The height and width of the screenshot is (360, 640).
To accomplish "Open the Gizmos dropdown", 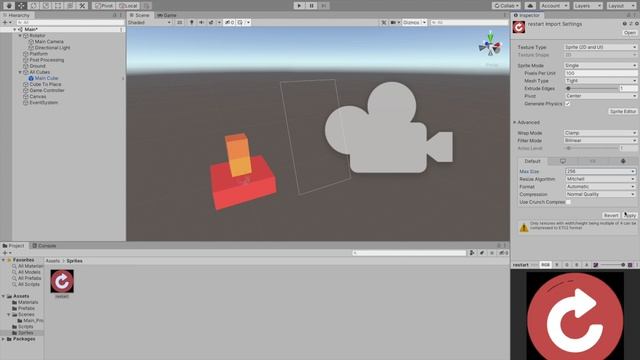I will pos(414,22).
